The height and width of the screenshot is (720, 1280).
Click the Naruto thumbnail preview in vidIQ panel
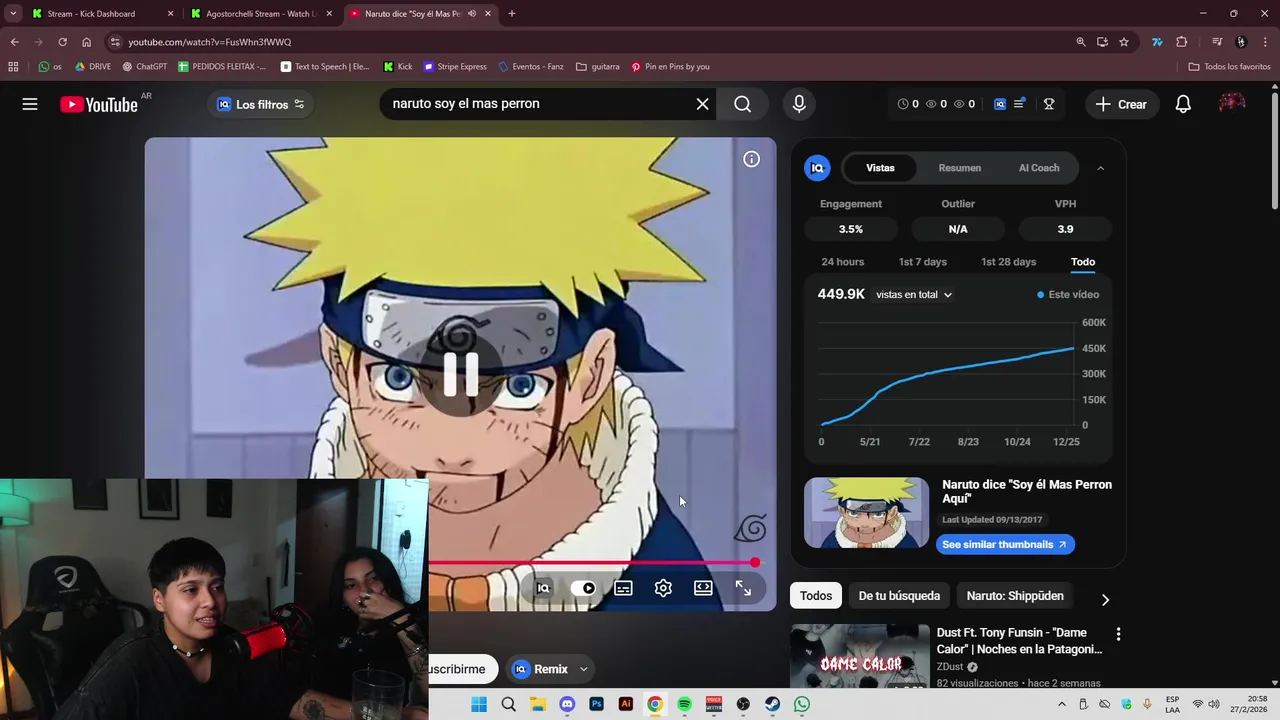(x=866, y=512)
